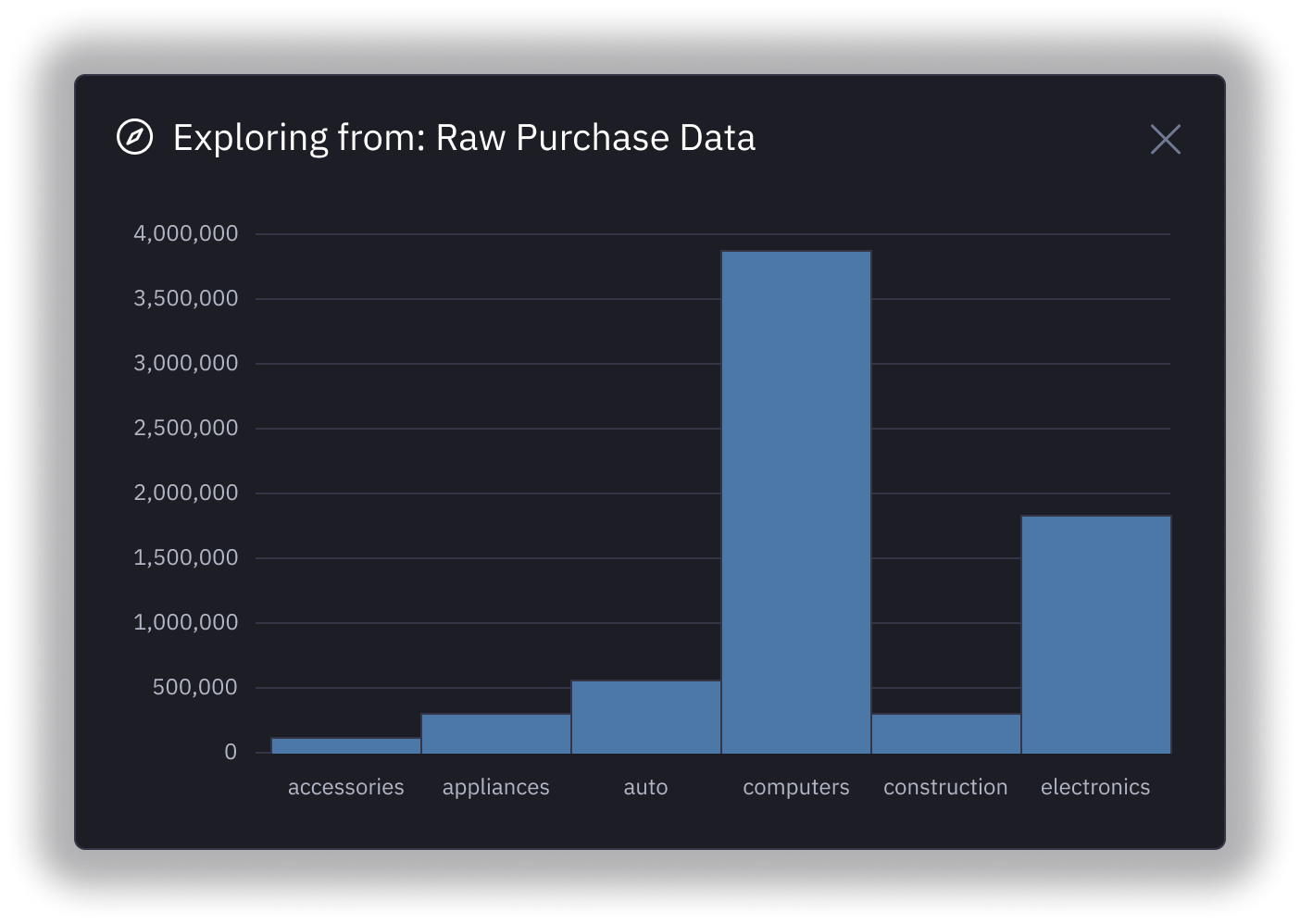This screenshot has height=924, width=1300.
Task: Click the accessories axis label
Action: (346, 787)
